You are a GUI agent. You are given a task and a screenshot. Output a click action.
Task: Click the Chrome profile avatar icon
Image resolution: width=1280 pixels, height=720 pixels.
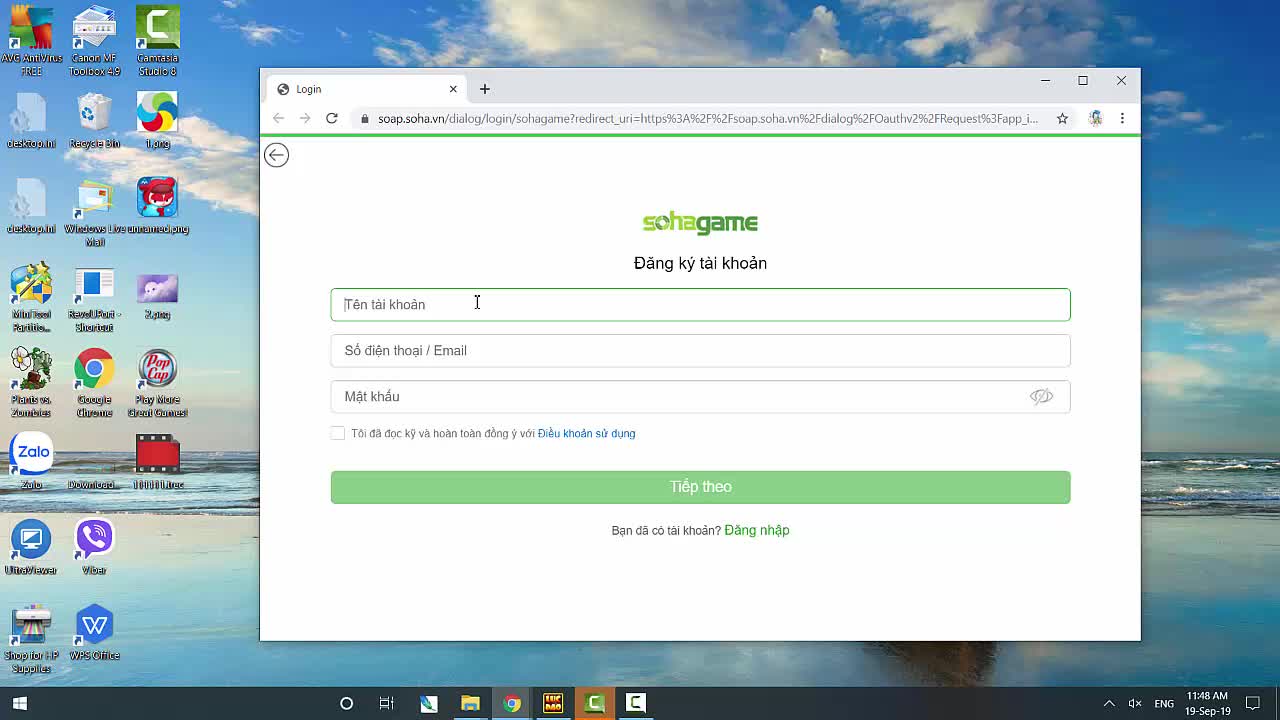click(1096, 118)
